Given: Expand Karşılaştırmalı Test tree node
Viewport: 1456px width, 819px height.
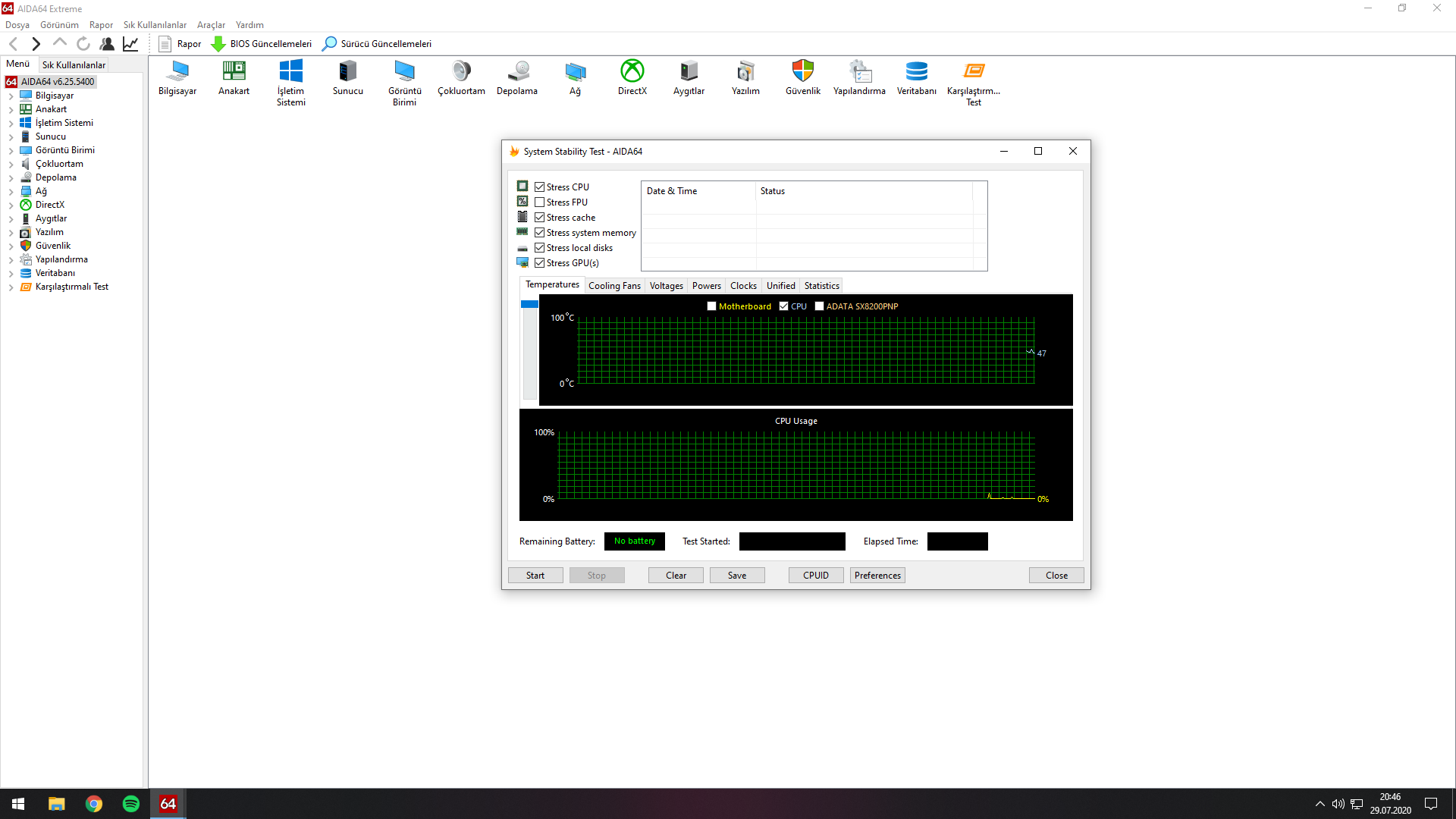Looking at the screenshot, I should tap(11, 287).
